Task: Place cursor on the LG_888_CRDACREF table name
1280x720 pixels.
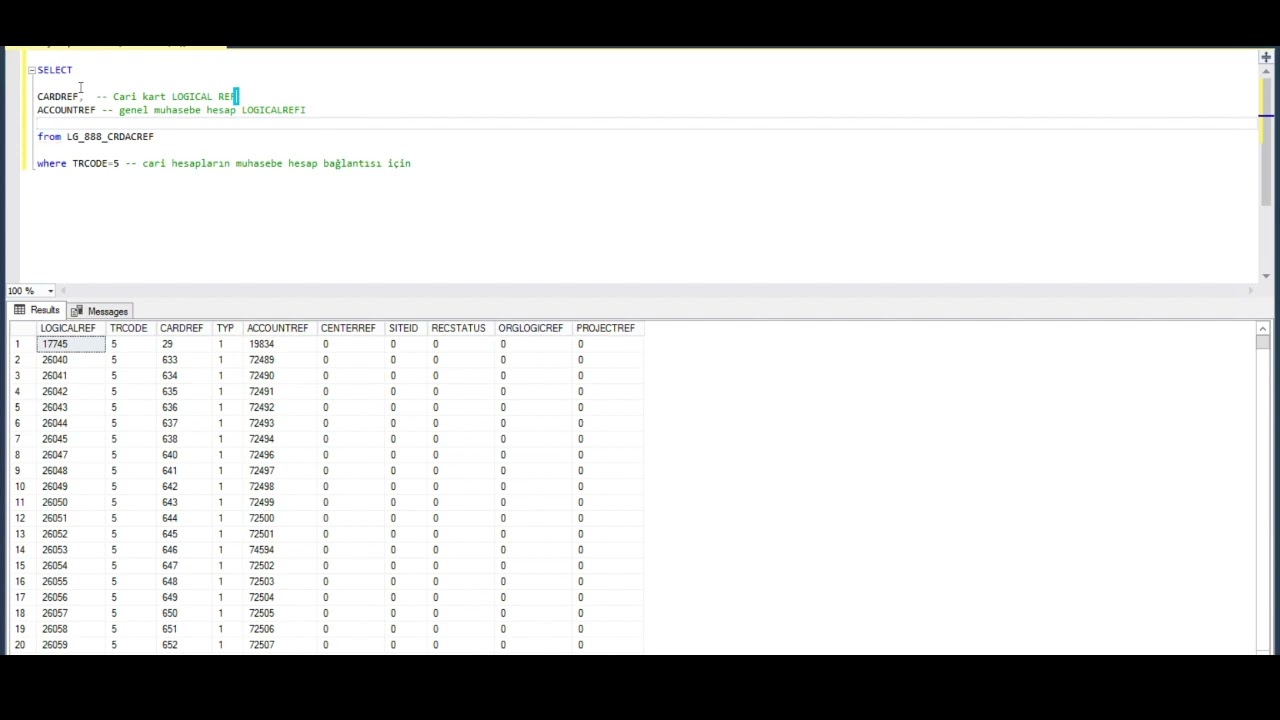Action: pos(110,137)
